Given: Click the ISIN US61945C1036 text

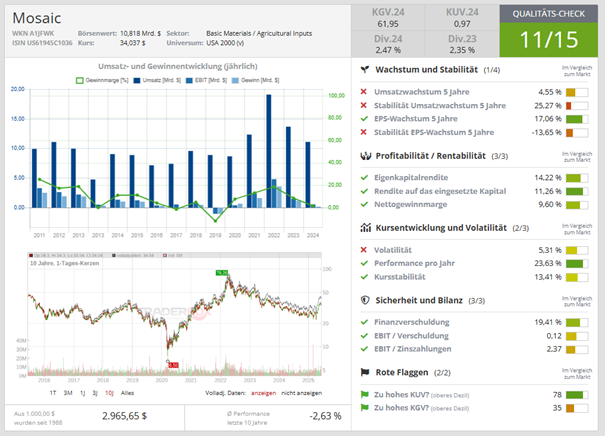Looking at the screenshot, I should tap(42, 43).
